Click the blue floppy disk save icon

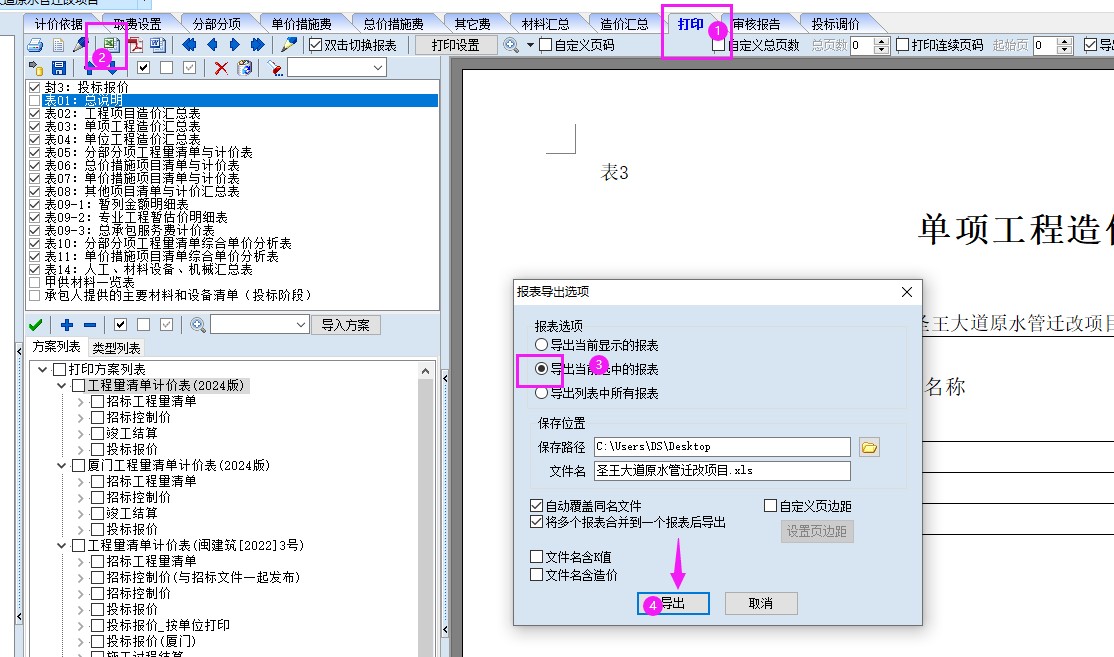(x=59, y=68)
